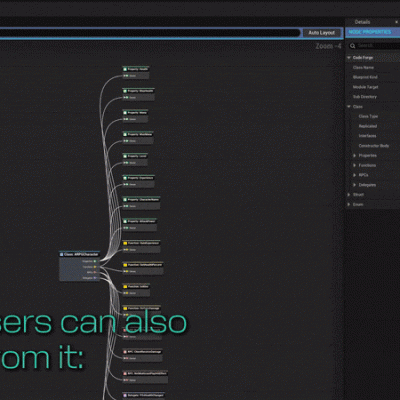The width and height of the screenshot is (400, 400).
Task: Expand the Struct section
Action: point(349,195)
